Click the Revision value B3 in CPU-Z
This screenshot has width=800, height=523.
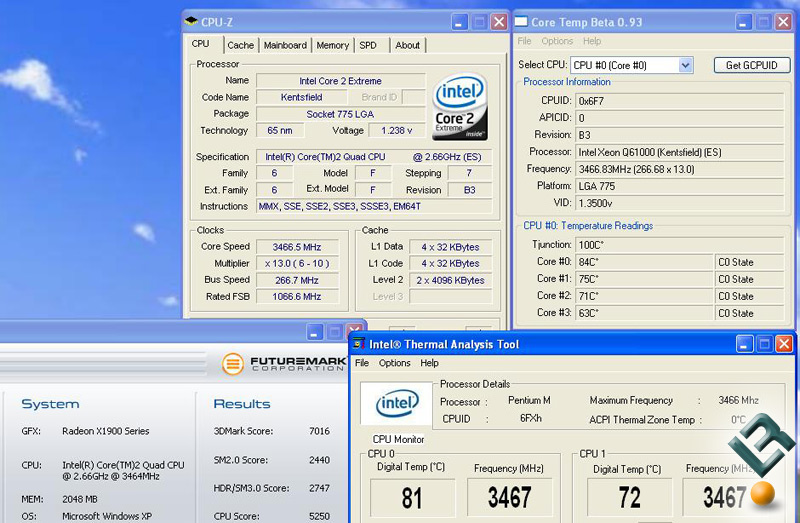[x=469, y=190]
